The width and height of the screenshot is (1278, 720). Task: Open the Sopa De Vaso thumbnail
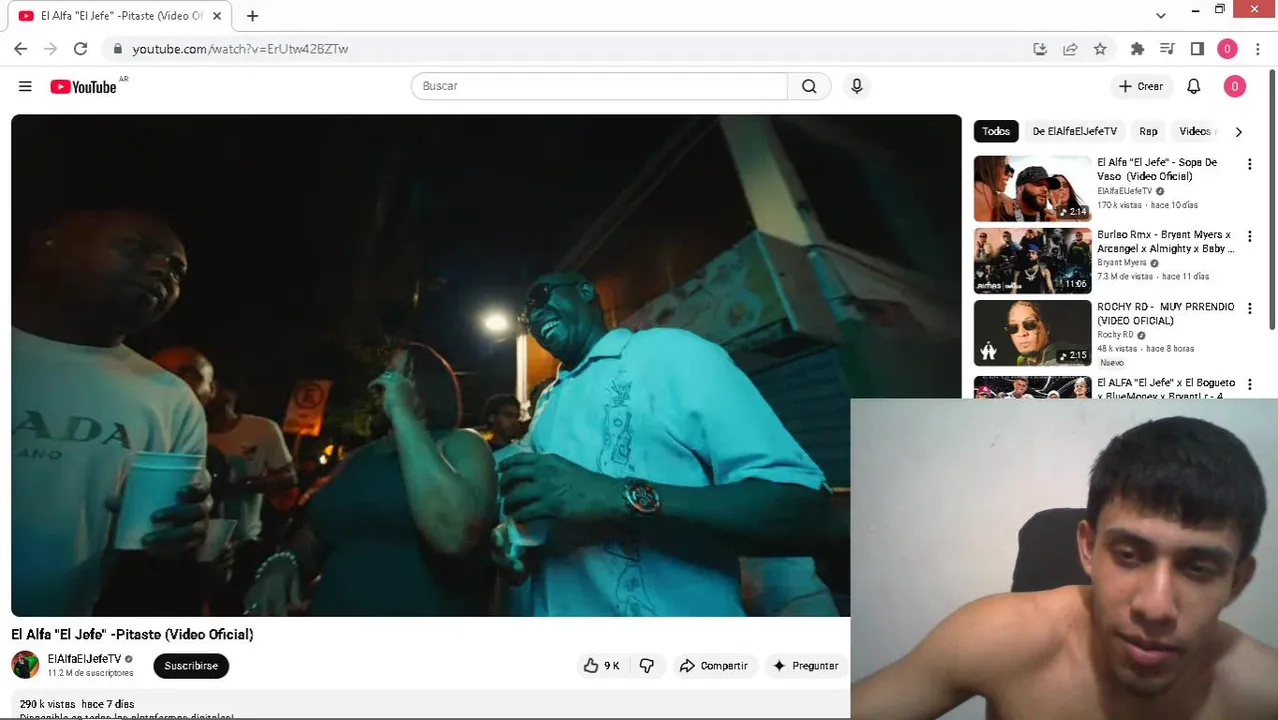[x=1032, y=188]
